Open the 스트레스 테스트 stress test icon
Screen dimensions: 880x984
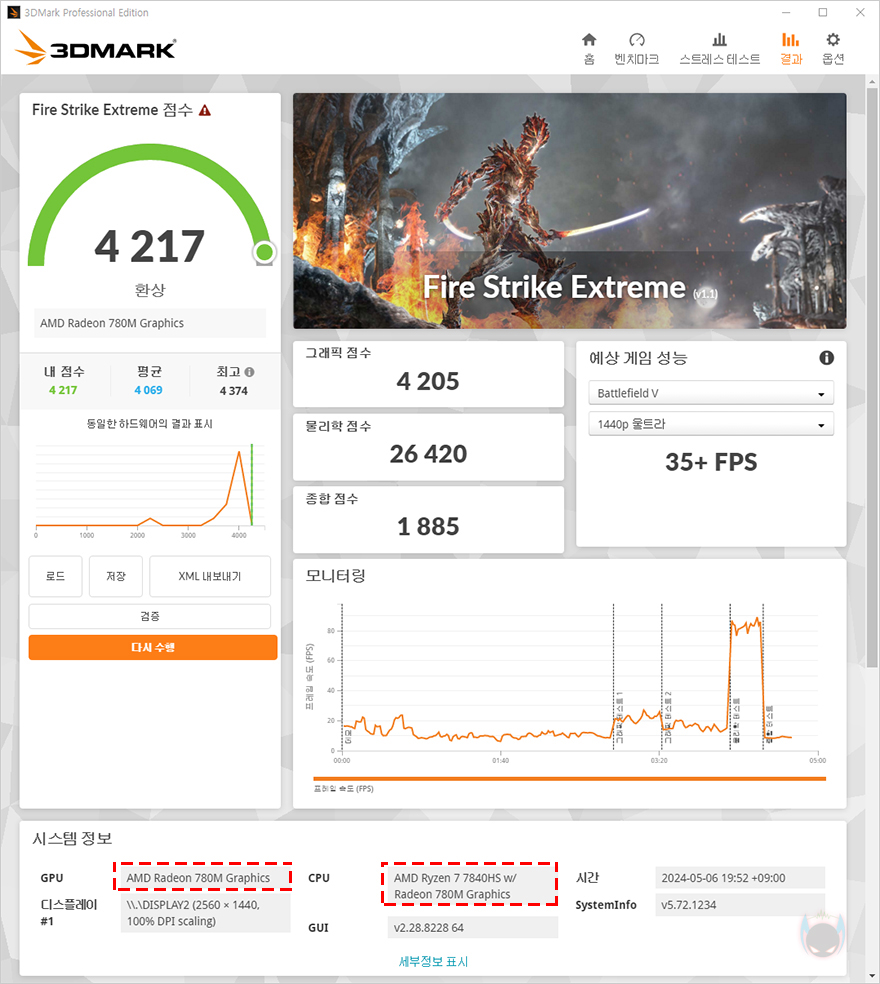(719, 40)
